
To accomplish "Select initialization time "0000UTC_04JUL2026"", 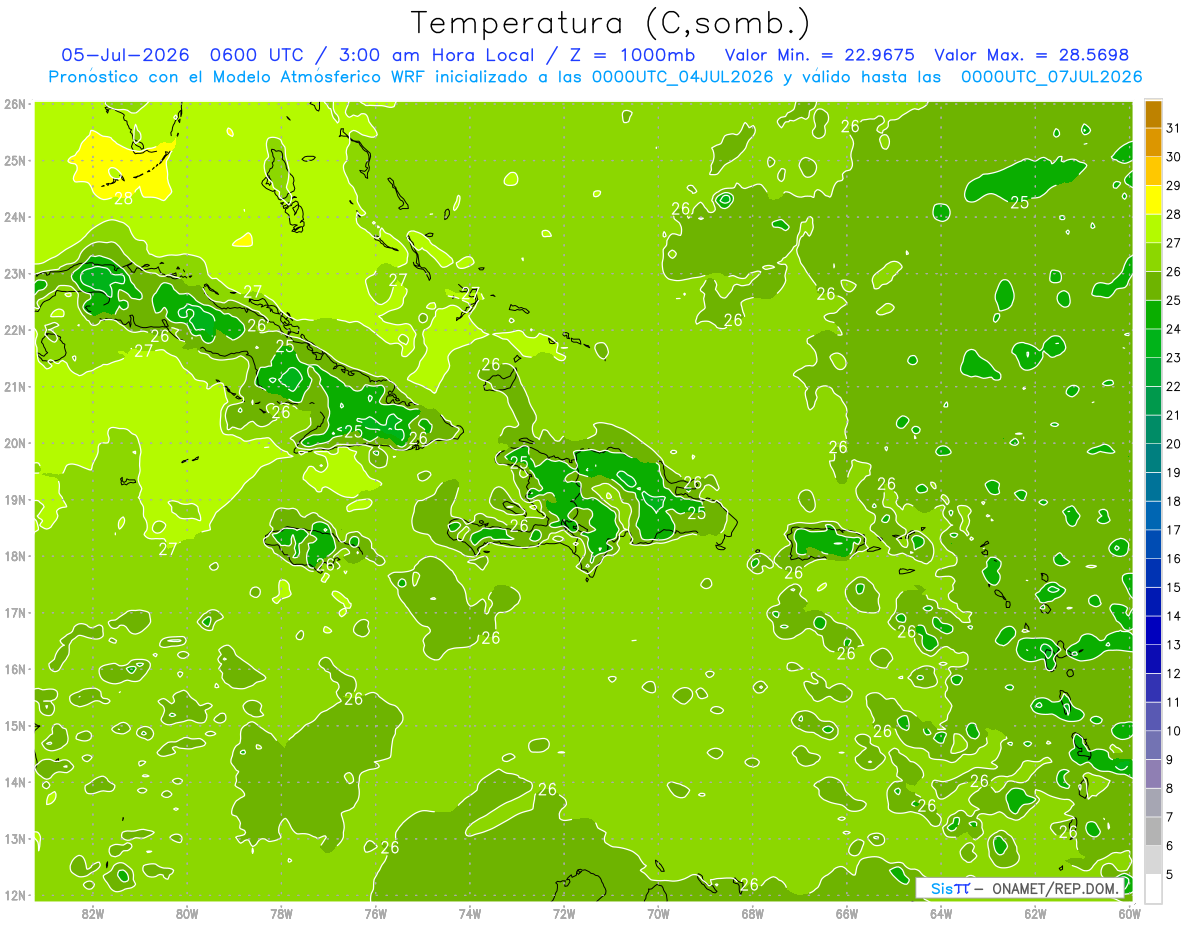I will click(x=683, y=77).
